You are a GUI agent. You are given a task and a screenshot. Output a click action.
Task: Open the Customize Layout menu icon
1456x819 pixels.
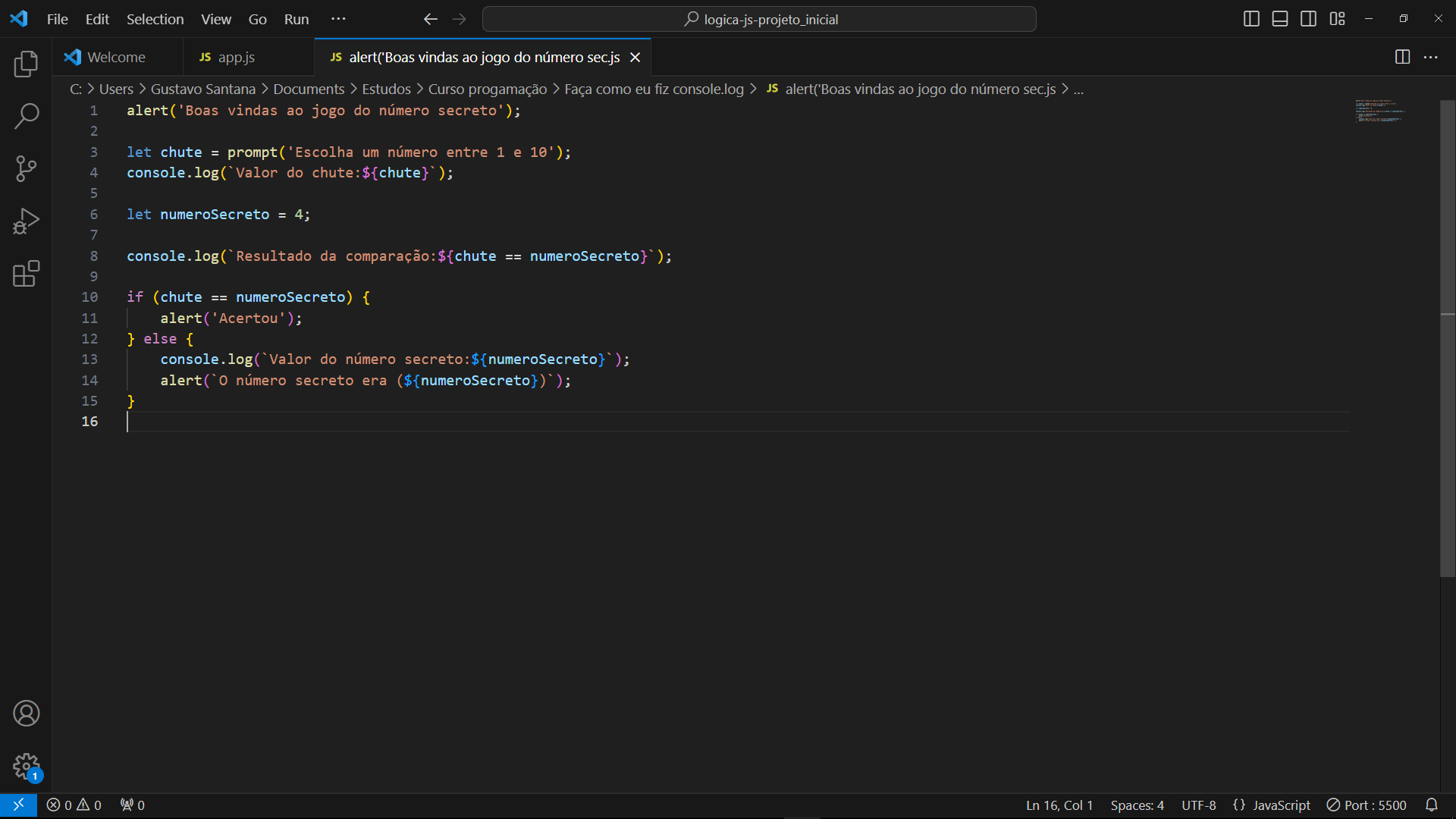[x=1337, y=19]
